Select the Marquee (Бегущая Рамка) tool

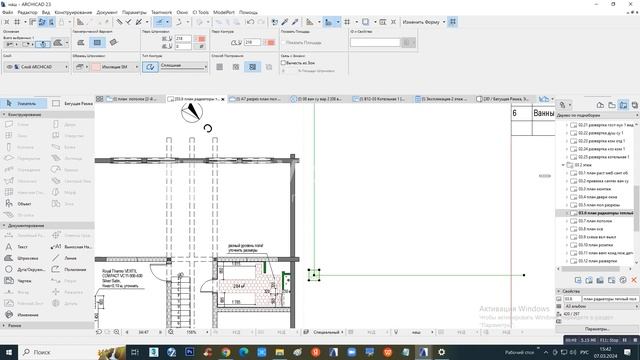click(x=72, y=104)
